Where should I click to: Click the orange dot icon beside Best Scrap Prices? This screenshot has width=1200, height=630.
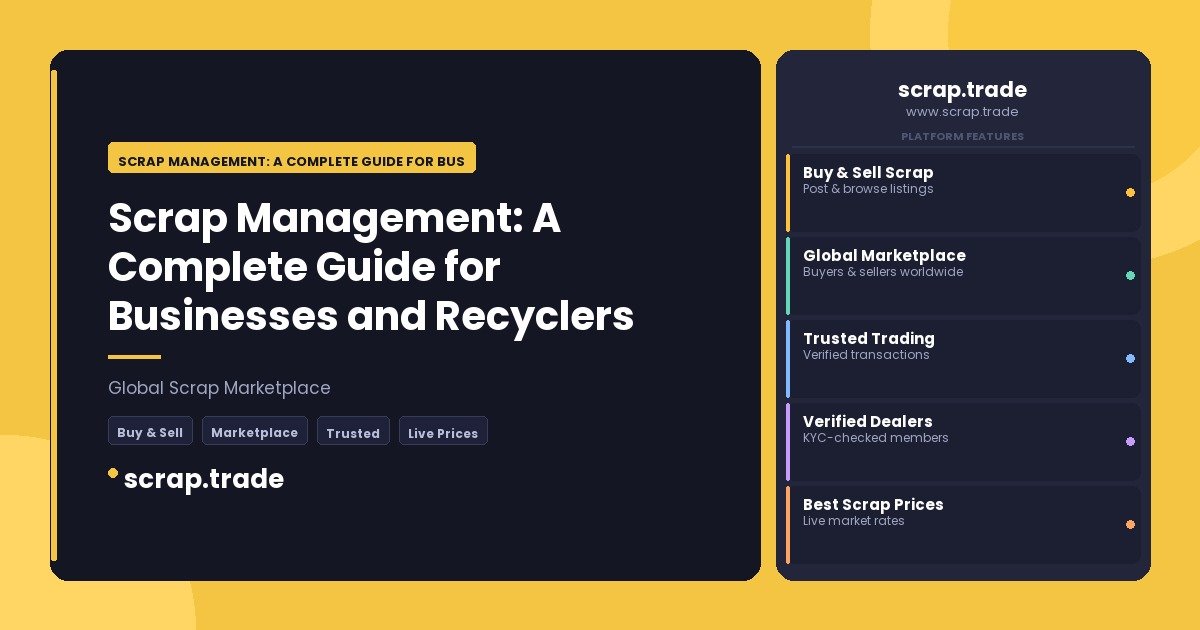[1130, 524]
